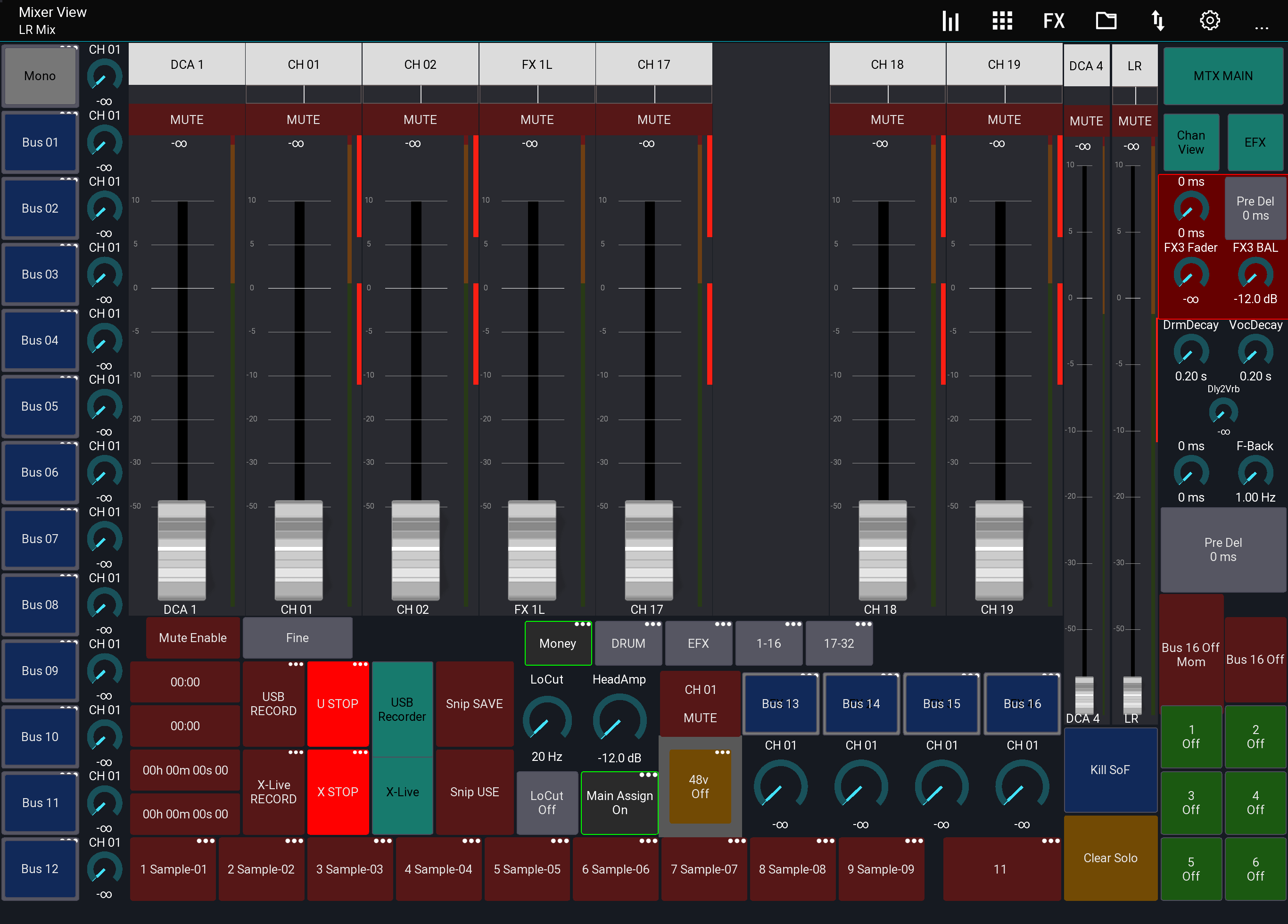Open the FX rack from the top bar
The width and height of the screenshot is (1288, 924).
1054,20
